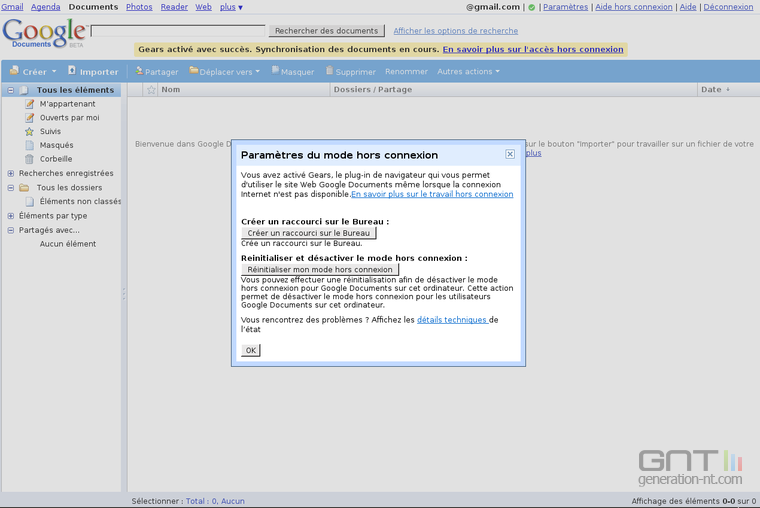Open Paramètres link at top right
Viewport: 760px width, 508px height.
click(x=565, y=7)
